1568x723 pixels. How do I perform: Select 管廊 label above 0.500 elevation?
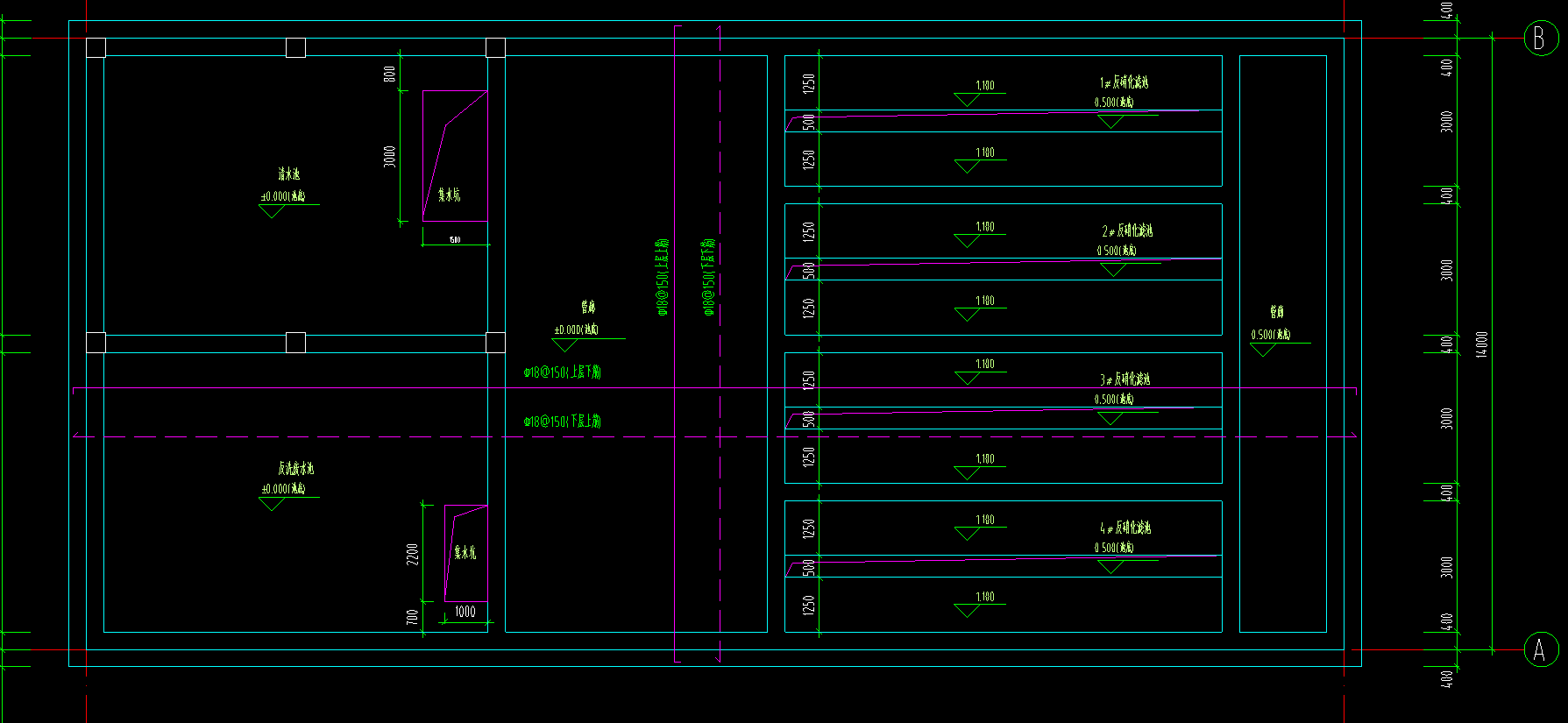point(1277,311)
